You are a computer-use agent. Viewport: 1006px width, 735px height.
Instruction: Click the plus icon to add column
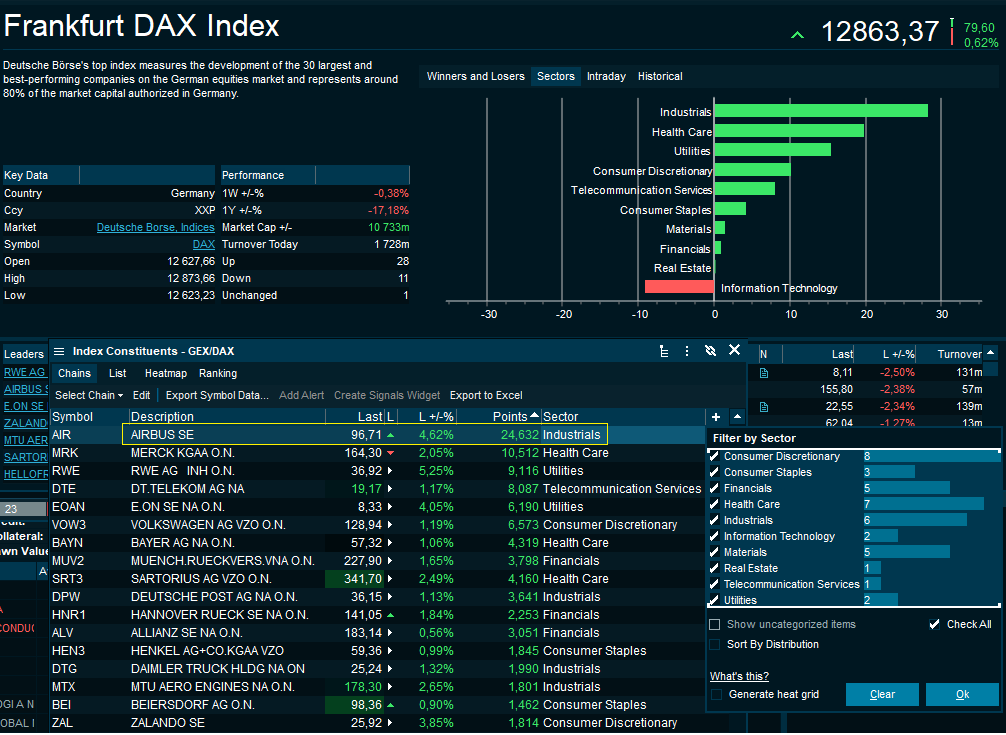[716, 417]
